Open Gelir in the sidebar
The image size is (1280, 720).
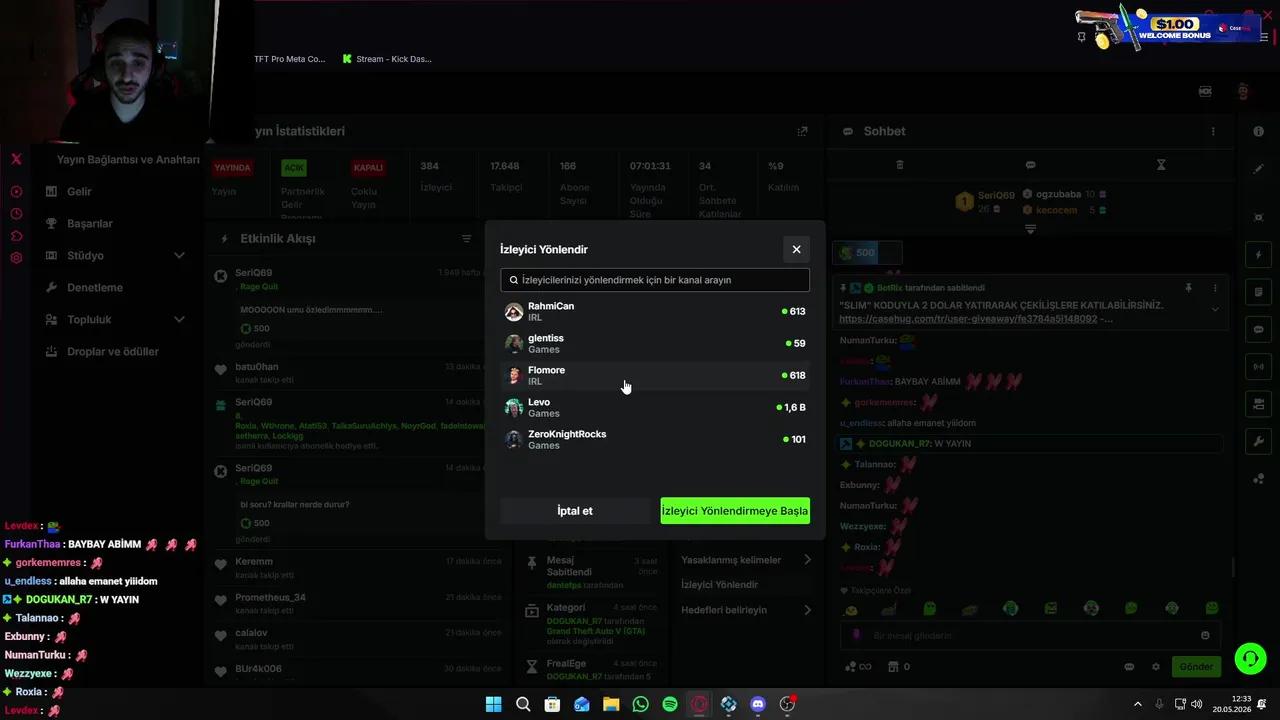coord(79,191)
